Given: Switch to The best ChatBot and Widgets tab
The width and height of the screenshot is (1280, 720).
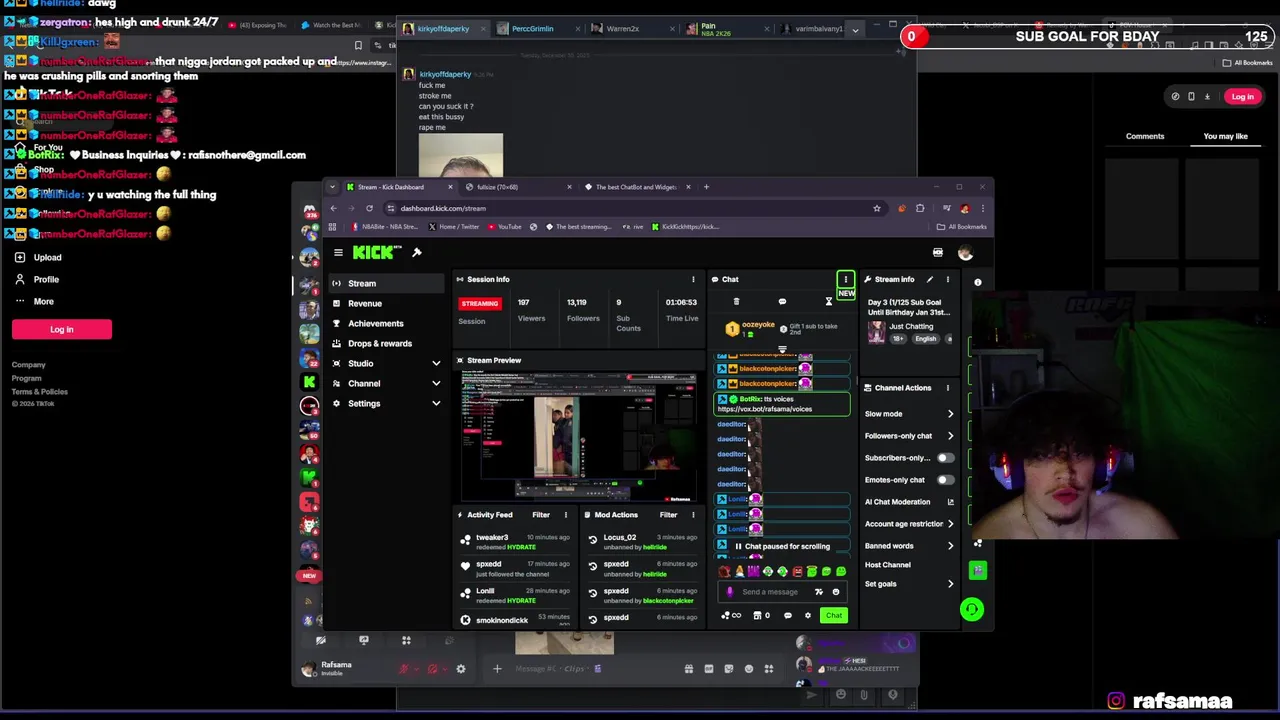Looking at the screenshot, I should [636, 187].
